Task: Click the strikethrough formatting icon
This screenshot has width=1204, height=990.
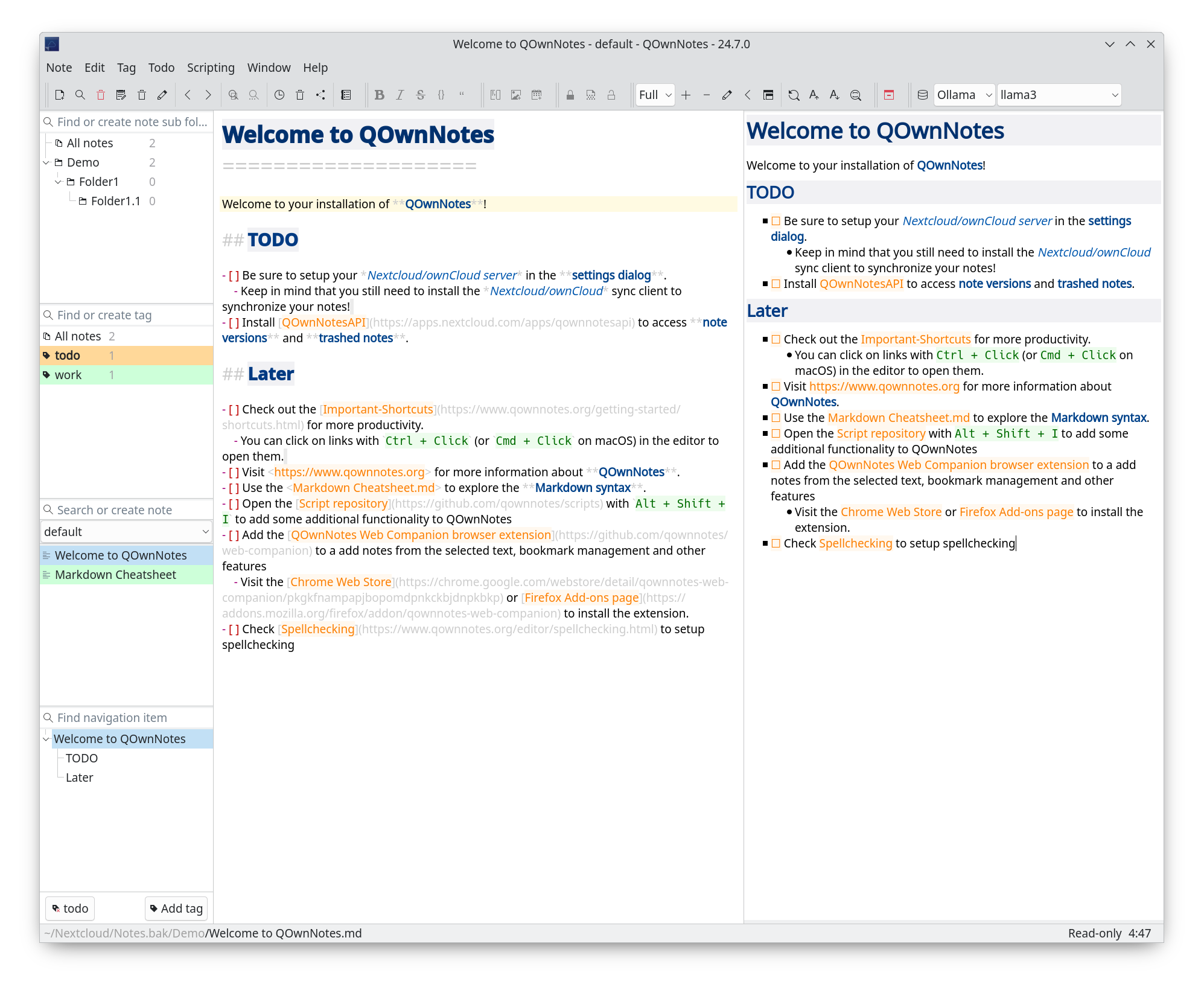Action: [x=421, y=95]
